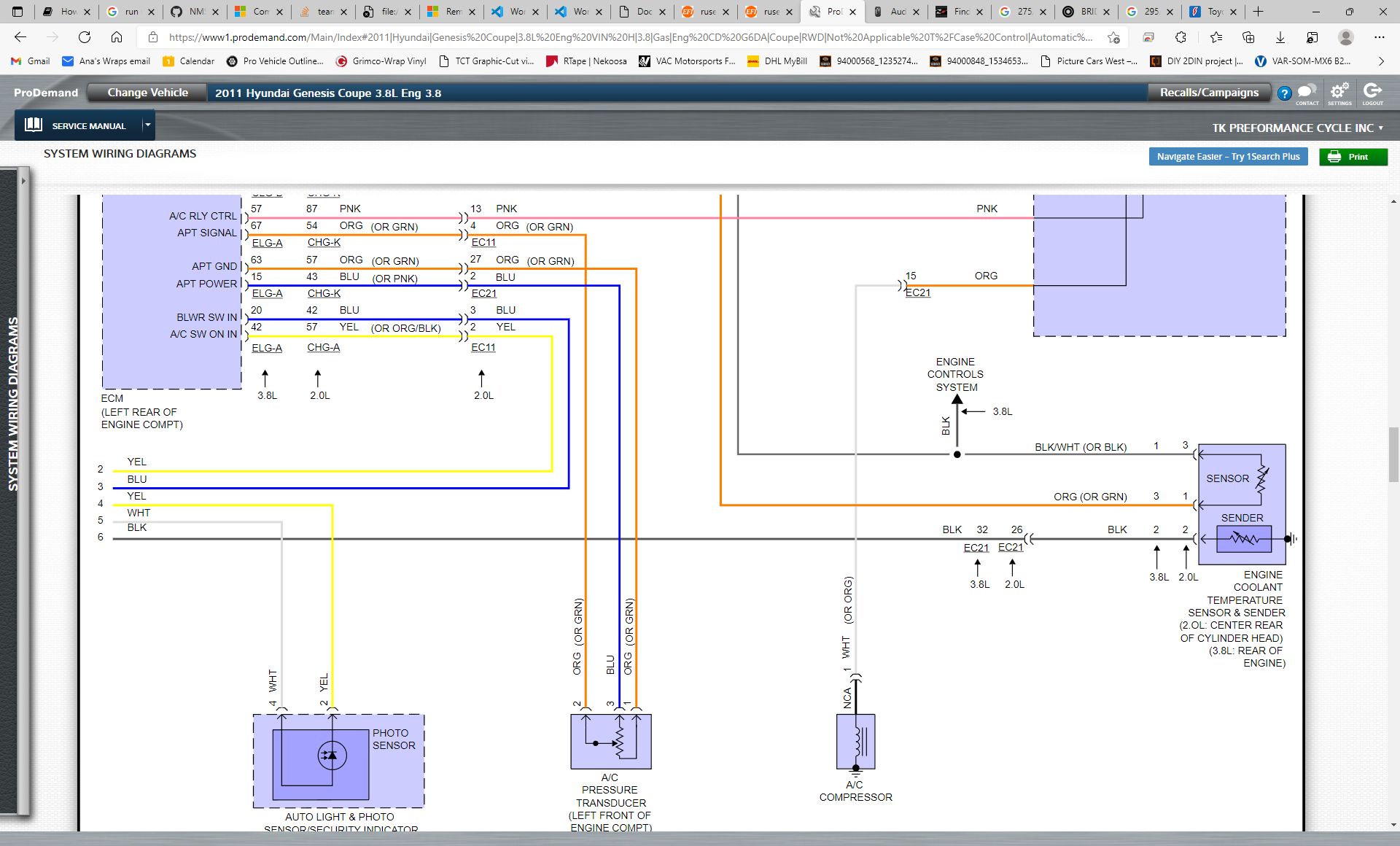Click the 2011 Hyundai Genesis Coupe vehicle title
Viewport: 1400px width, 846px height.
click(327, 93)
